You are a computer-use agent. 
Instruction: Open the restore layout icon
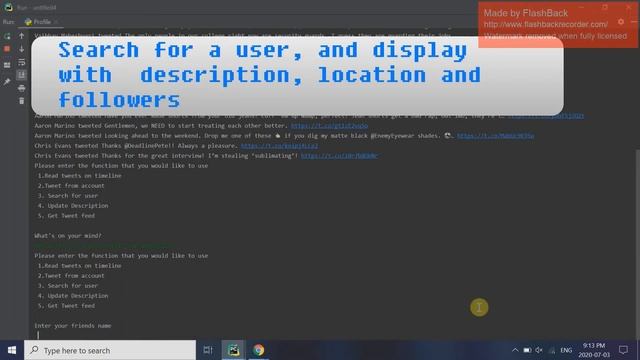click(x=7, y=65)
